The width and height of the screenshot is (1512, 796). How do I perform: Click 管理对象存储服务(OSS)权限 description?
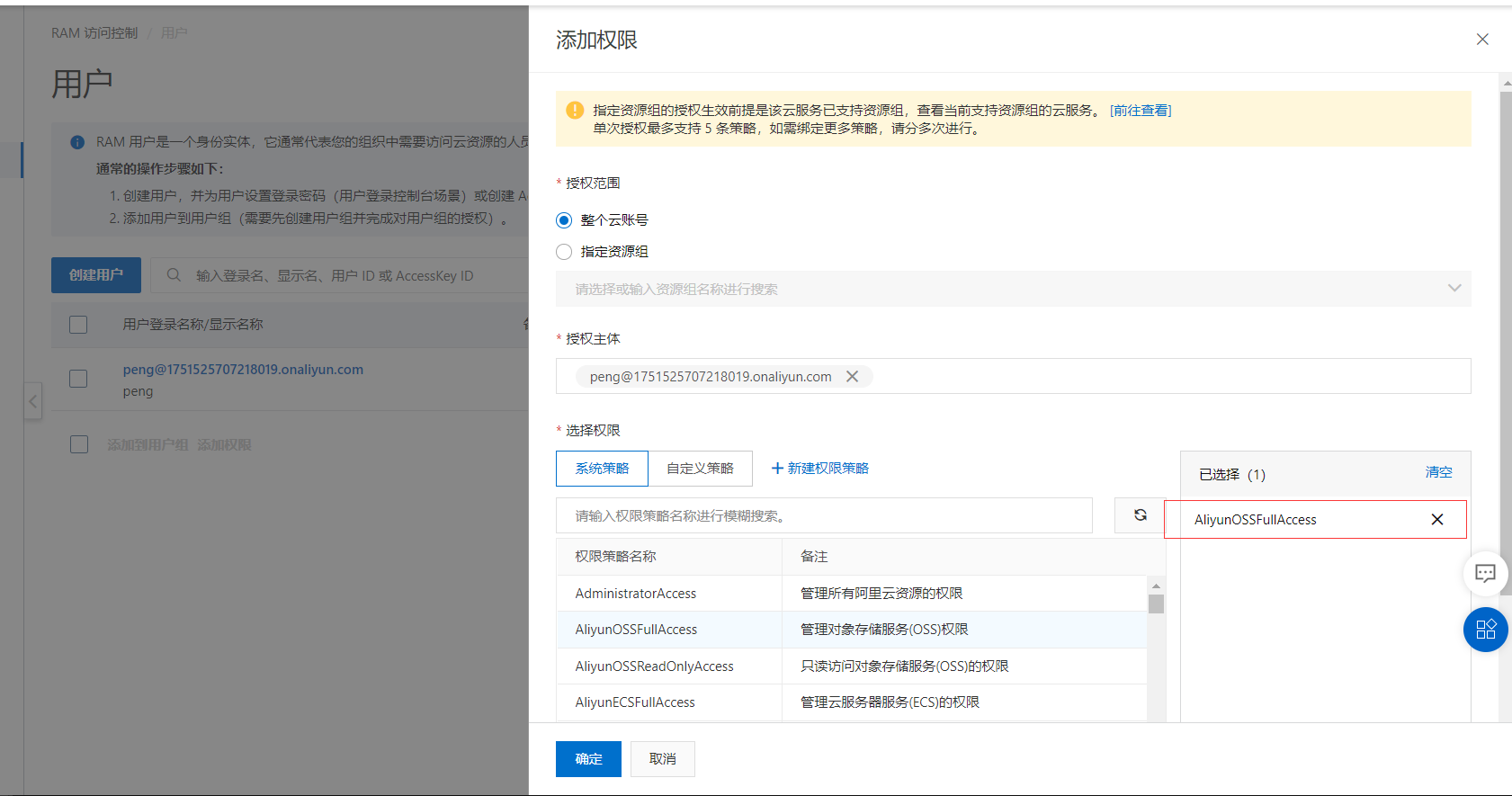pyautogui.click(x=884, y=630)
